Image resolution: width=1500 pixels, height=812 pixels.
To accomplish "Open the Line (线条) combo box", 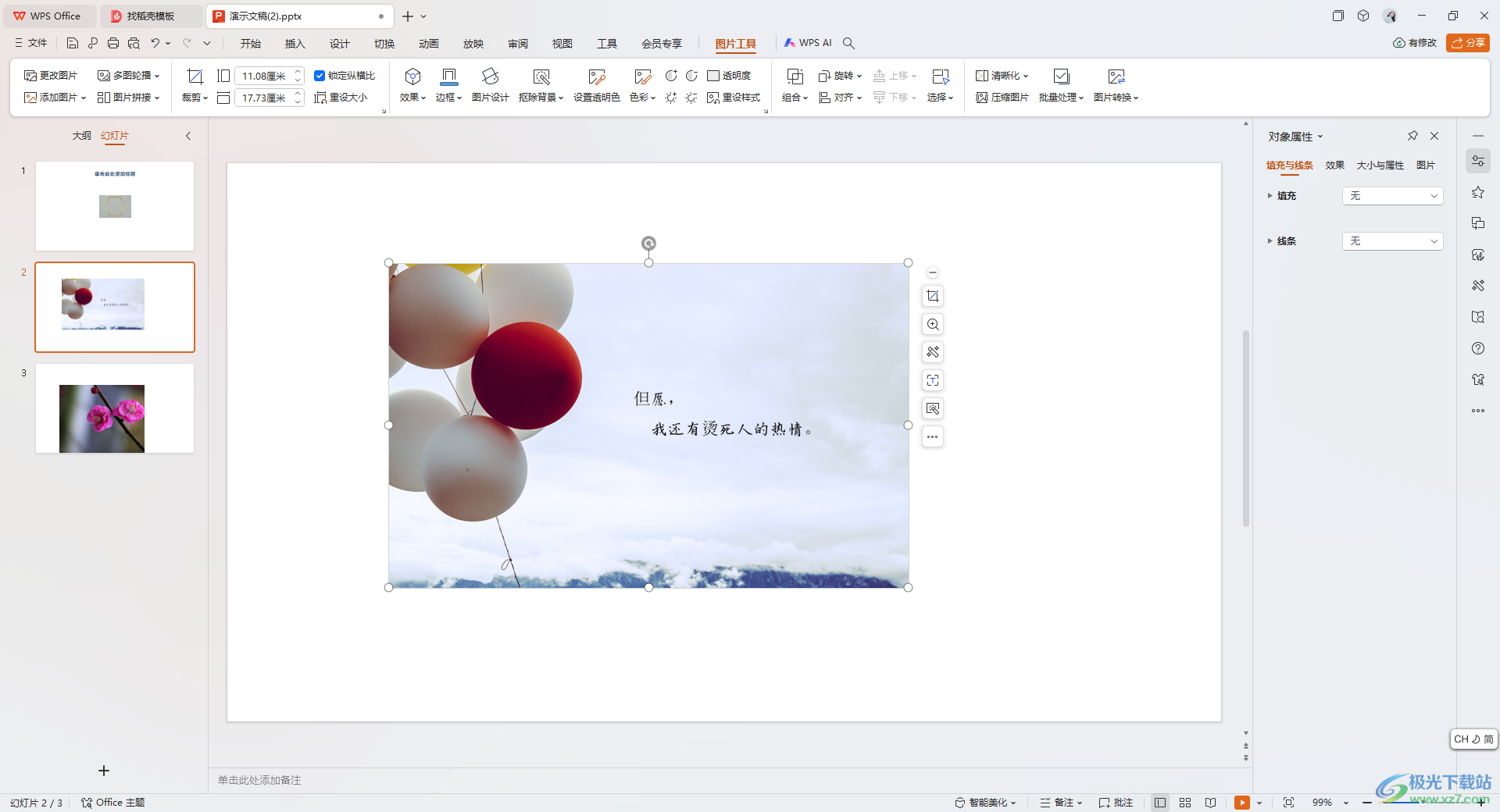I will click(1393, 241).
